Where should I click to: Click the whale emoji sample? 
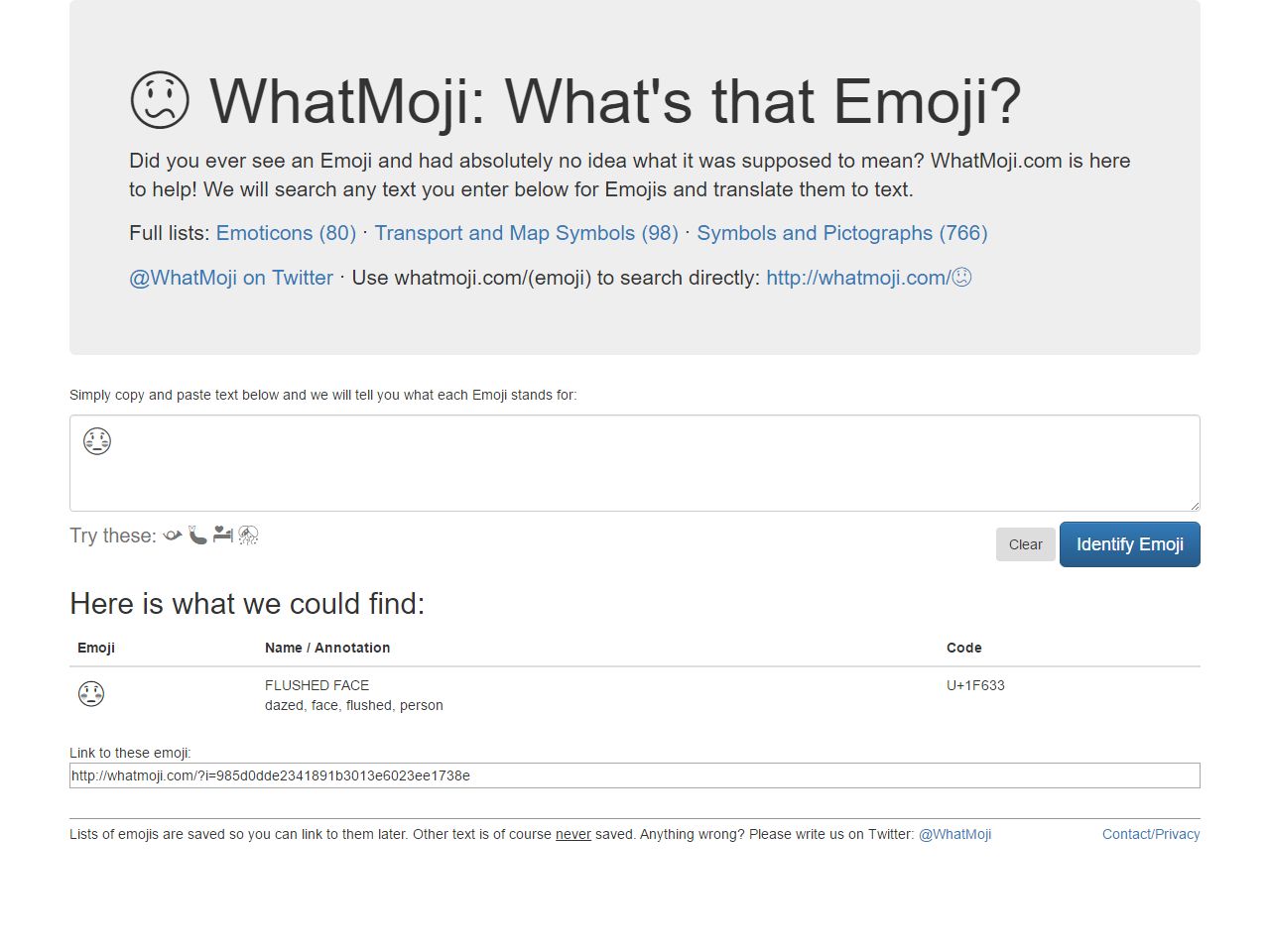coord(172,535)
